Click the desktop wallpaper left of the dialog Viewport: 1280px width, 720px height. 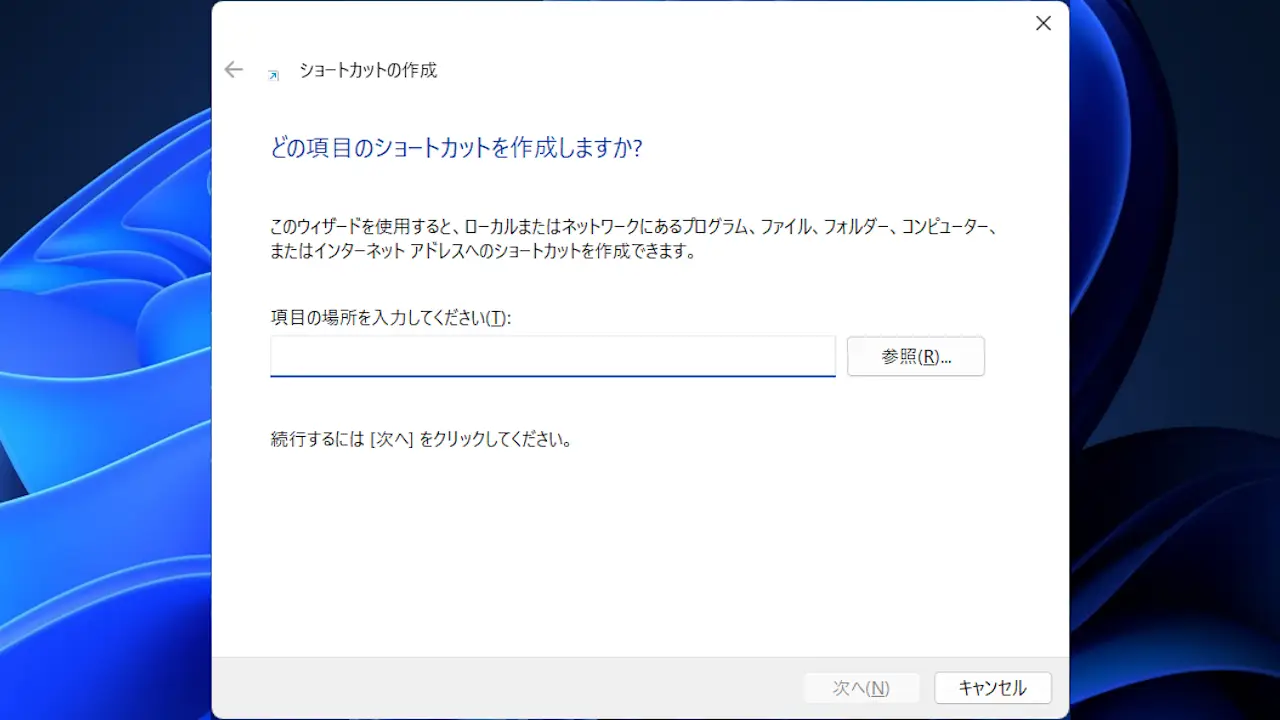(100, 400)
